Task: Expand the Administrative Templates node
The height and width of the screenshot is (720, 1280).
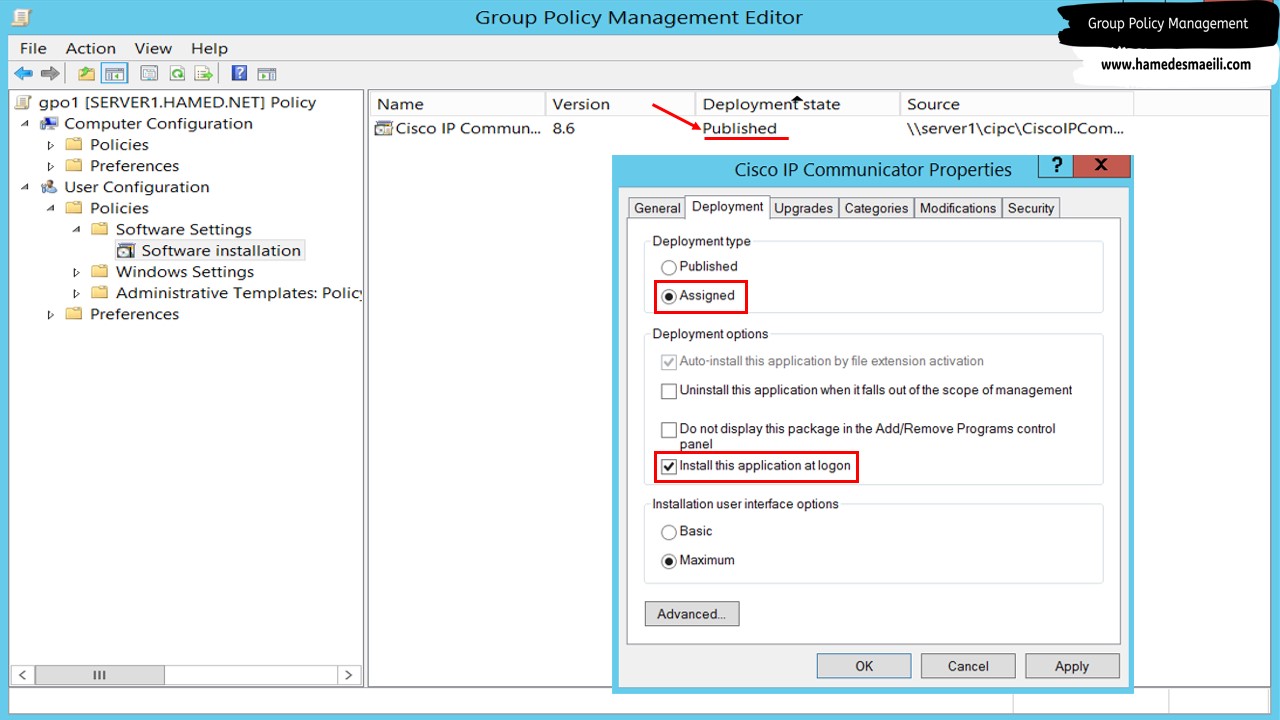Action: coord(77,293)
